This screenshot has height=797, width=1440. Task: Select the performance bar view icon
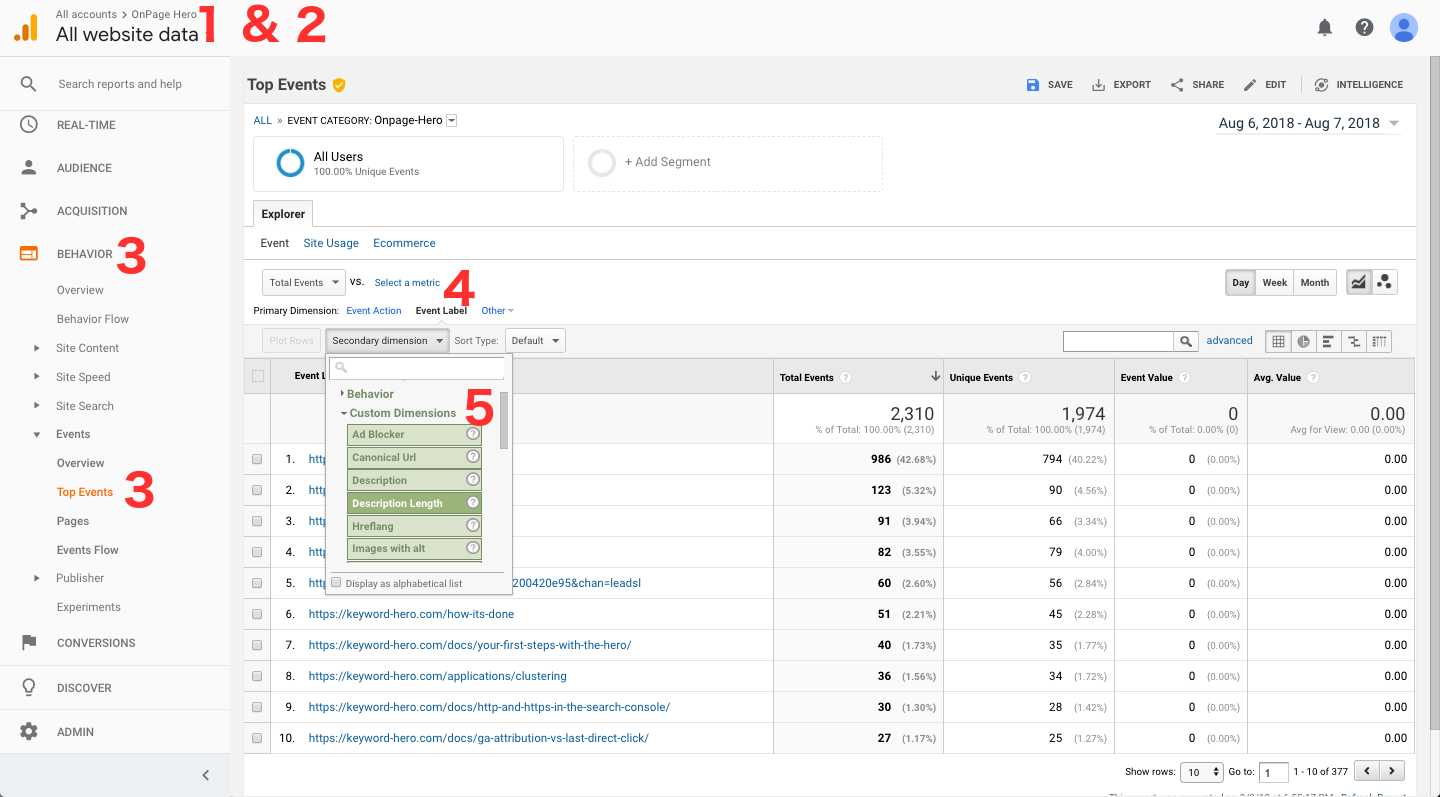tap(1328, 341)
